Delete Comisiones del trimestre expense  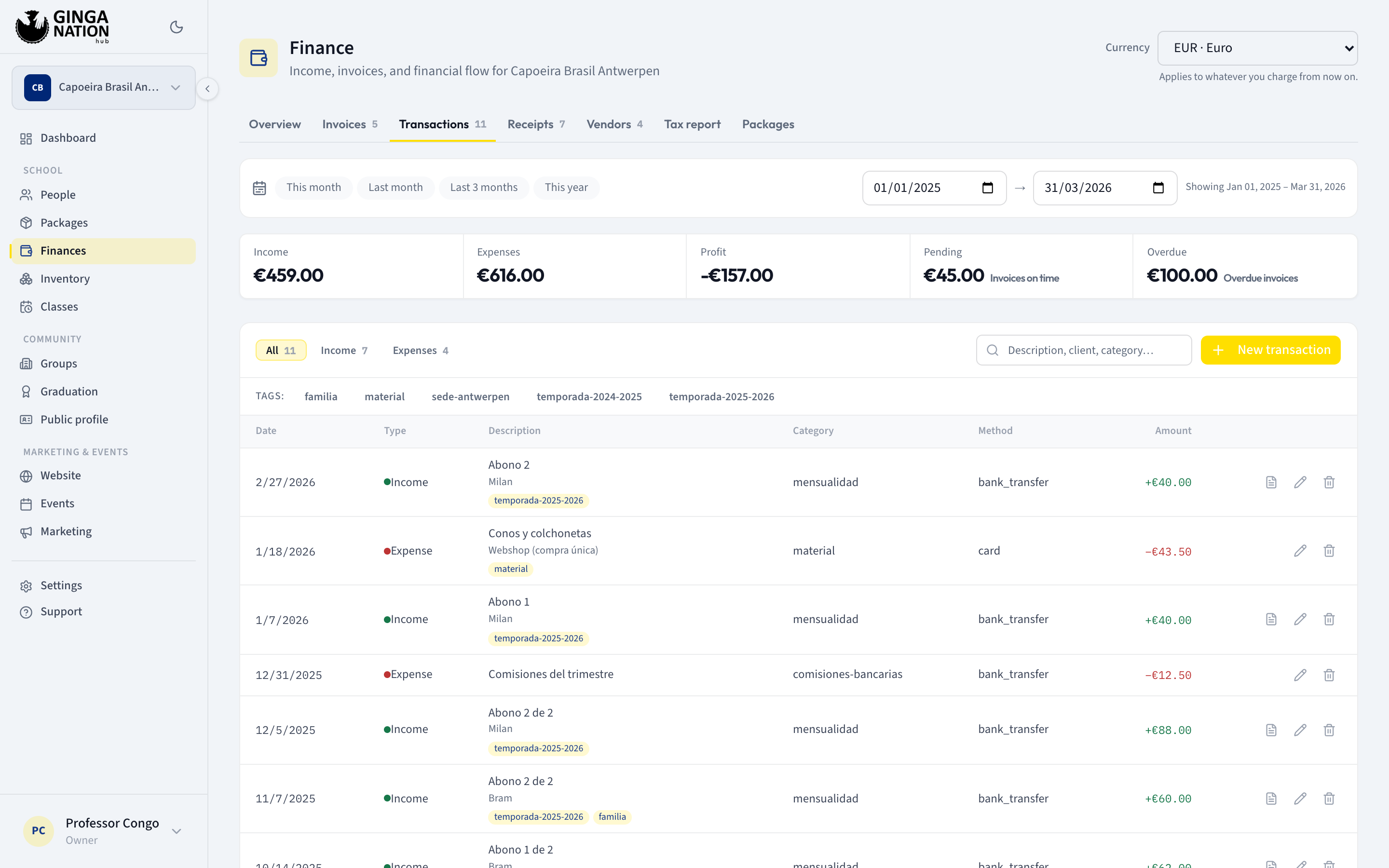coord(1329,675)
